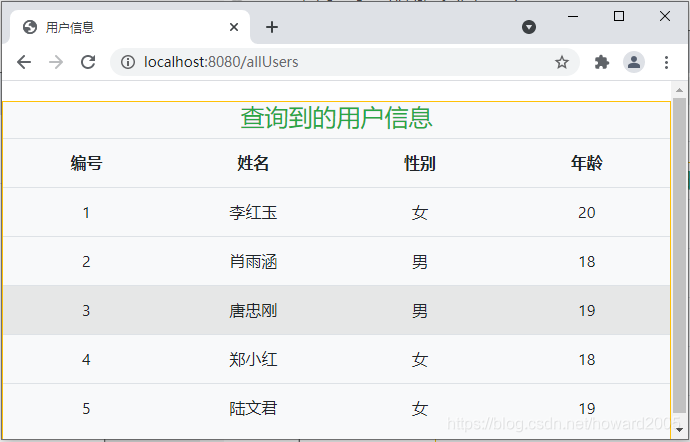Click the page scrollbar up arrow
Screen dimensions: 690x442
pyautogui.click(x=679, y=90)
